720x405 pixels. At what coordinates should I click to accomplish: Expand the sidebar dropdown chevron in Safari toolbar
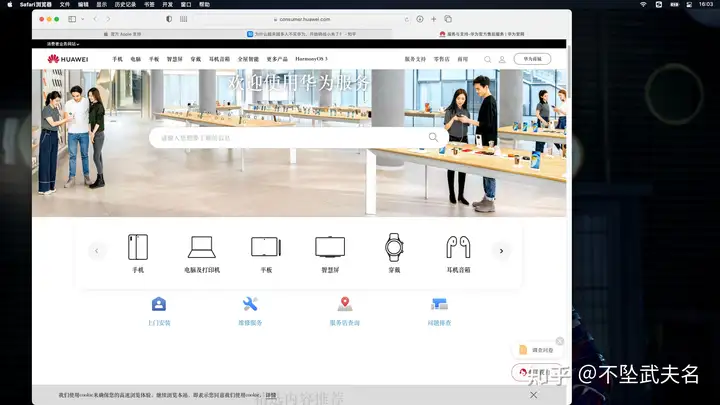(83, 19)
